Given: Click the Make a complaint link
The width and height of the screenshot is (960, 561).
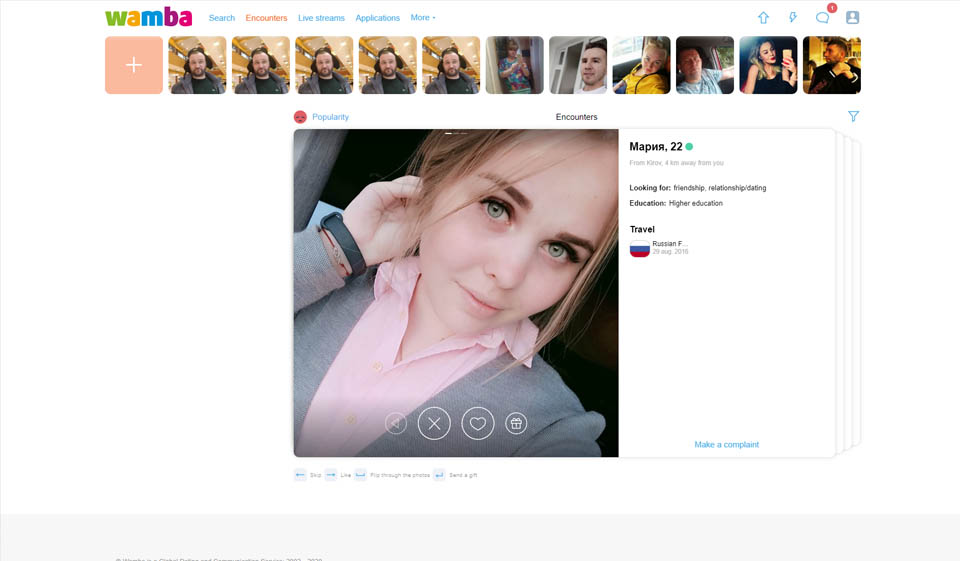Looking at the screenshot, I should 726,445.
